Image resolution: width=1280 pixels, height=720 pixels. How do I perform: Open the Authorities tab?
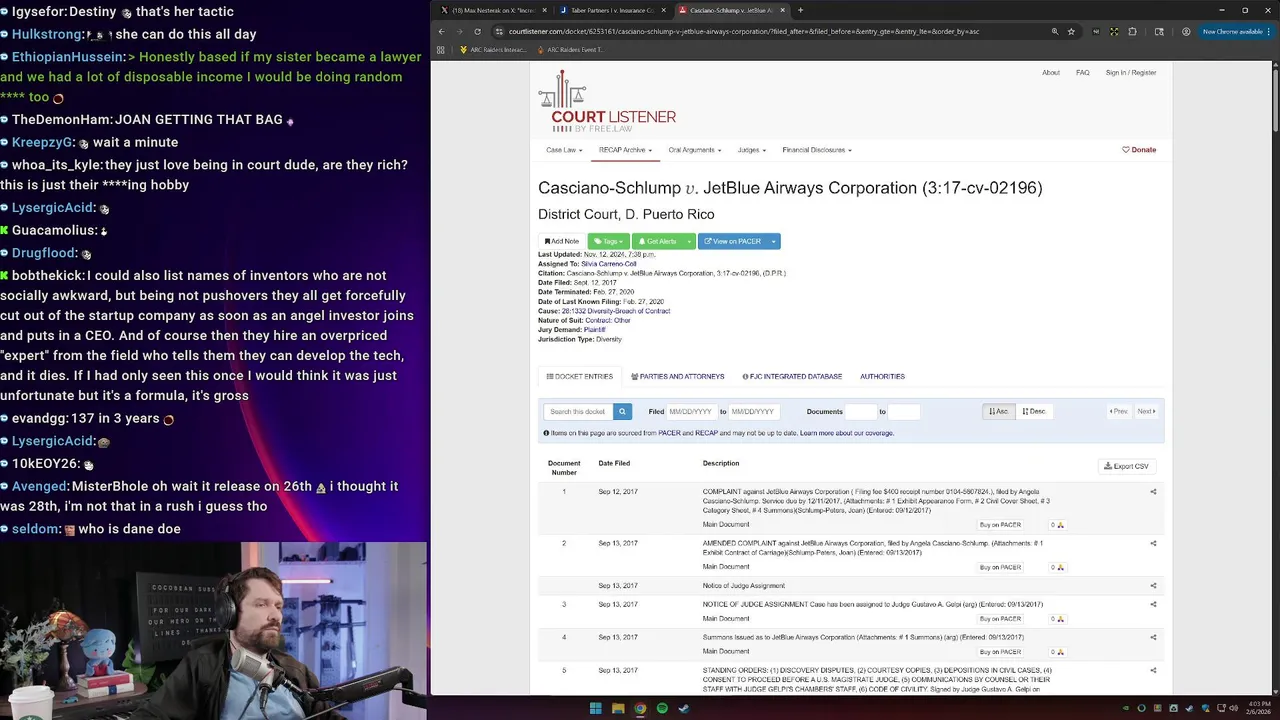point(882,377)
